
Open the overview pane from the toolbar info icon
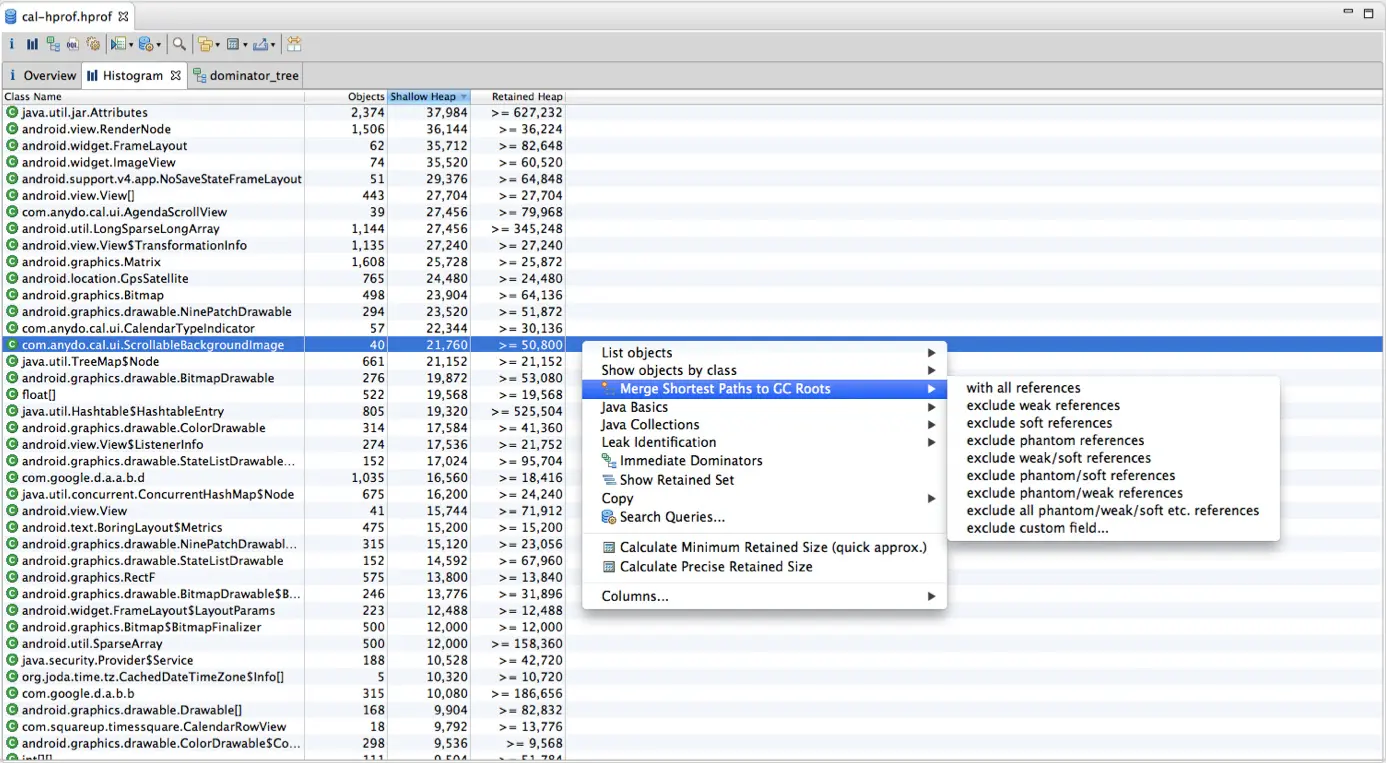12,44
